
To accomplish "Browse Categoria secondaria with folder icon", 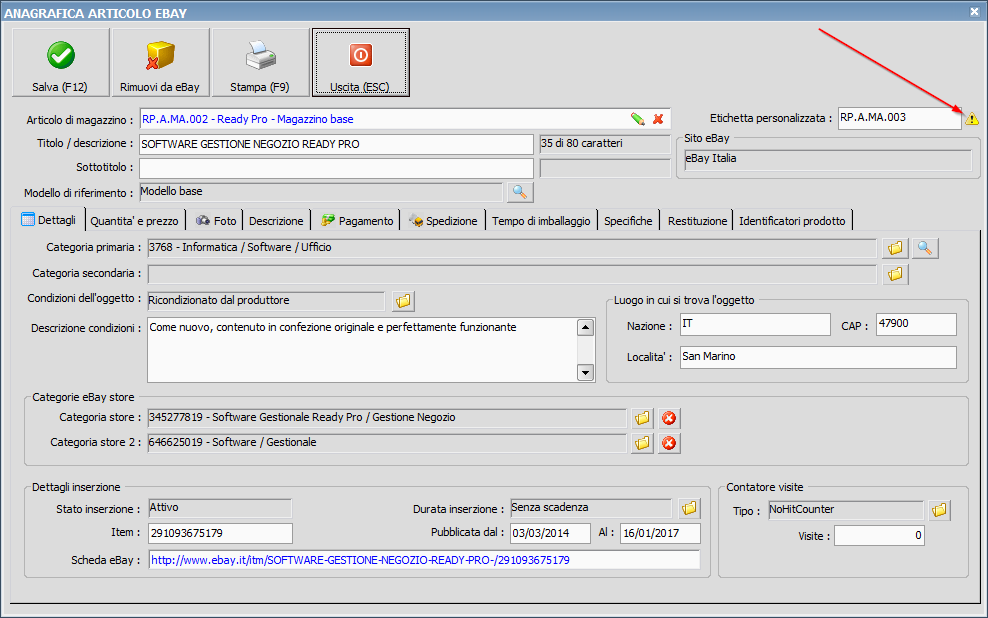I will coord(895,274).
